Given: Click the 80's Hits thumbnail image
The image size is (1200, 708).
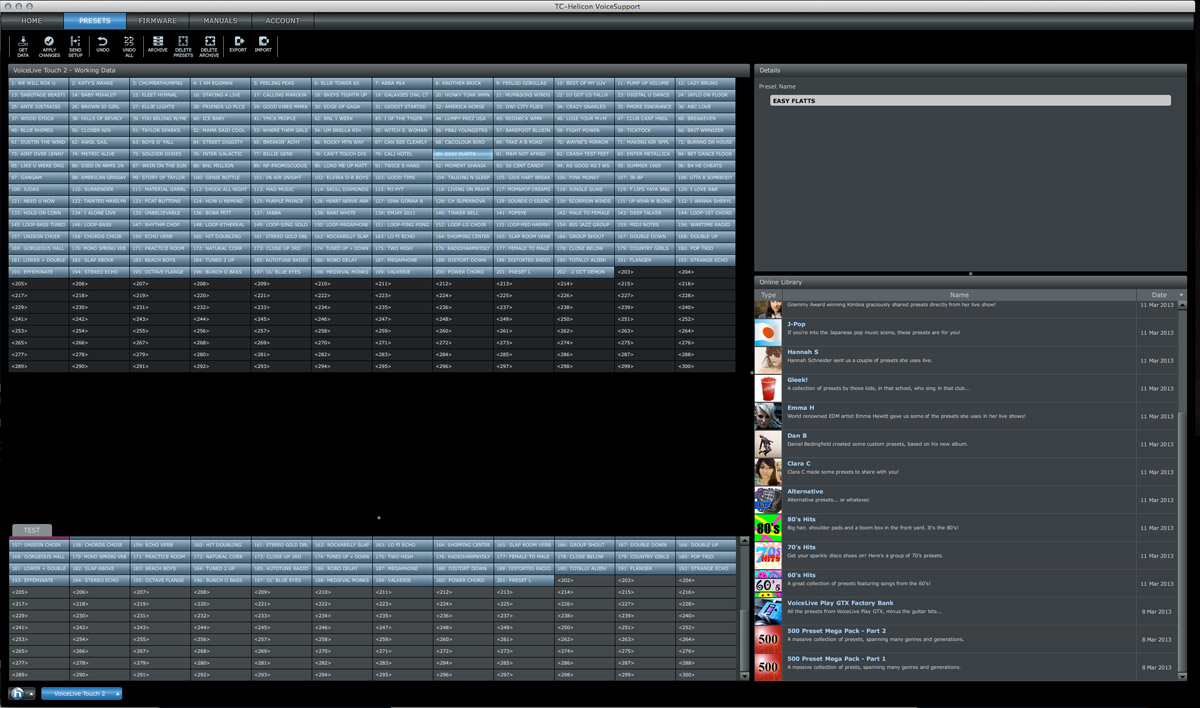Looking at the screenshot, I should click(768, 528).
